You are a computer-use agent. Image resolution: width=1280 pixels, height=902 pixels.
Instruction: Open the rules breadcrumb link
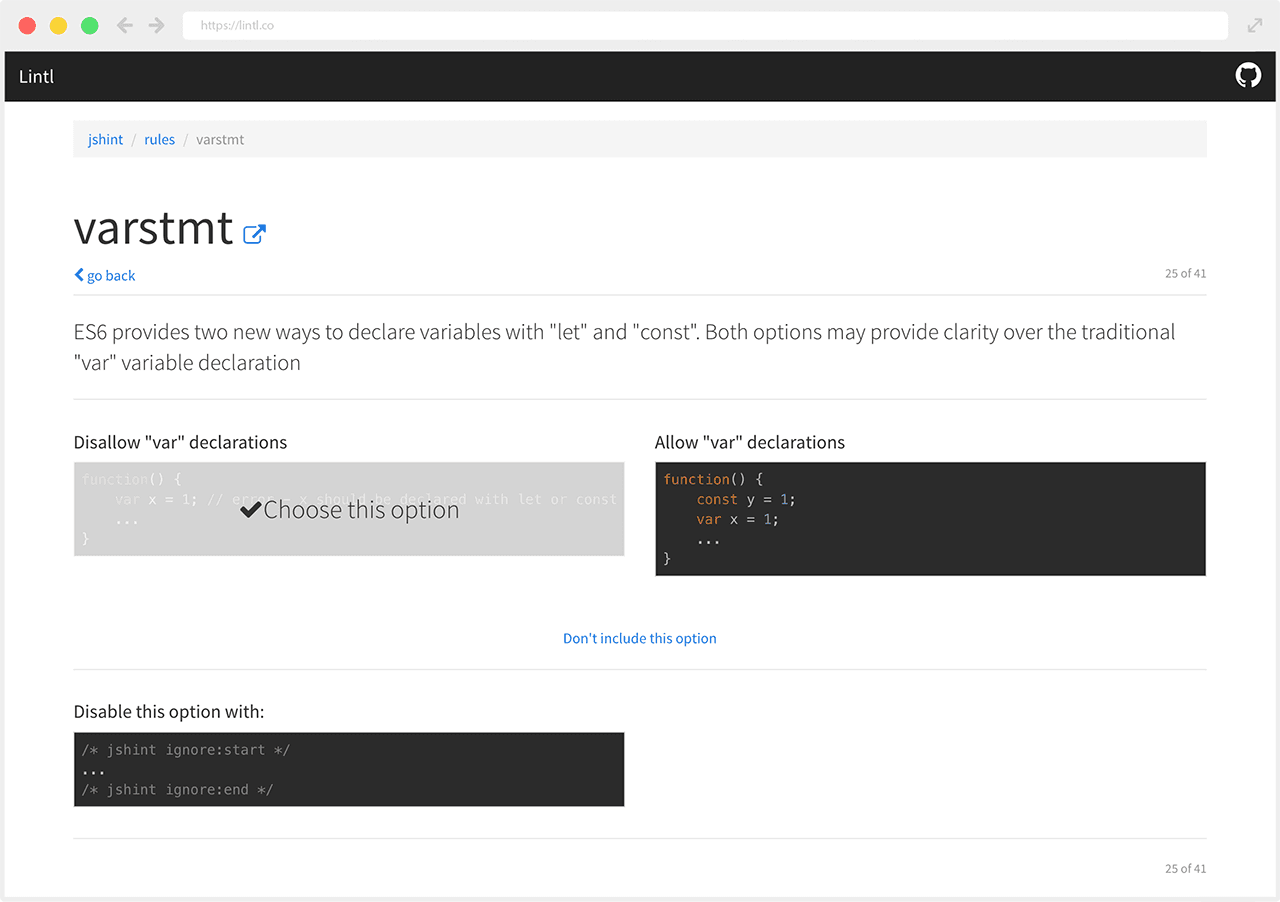coord(159,139)
